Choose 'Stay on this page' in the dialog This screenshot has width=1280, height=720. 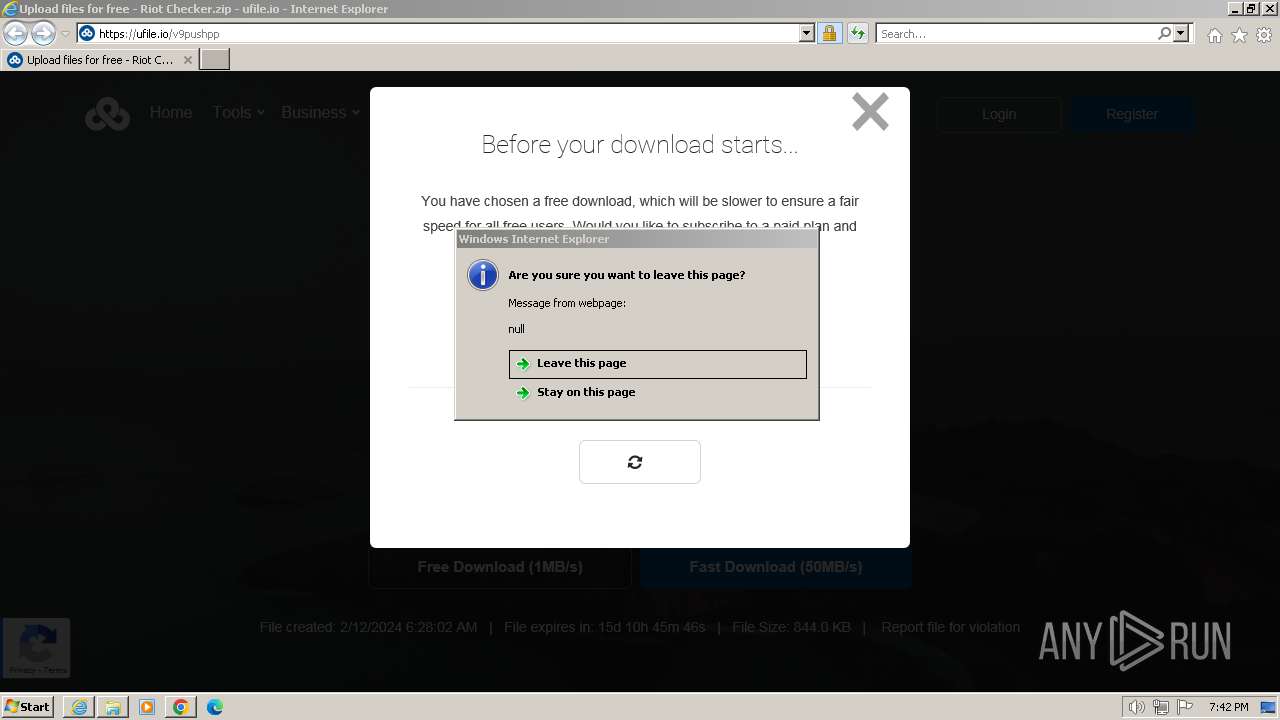coord(657,392)
